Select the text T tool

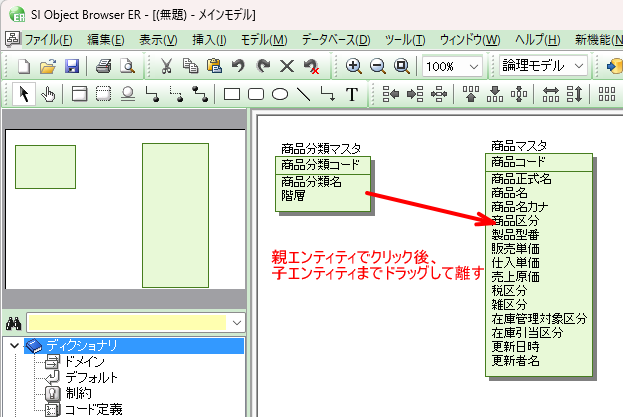[x=352, y=95]
